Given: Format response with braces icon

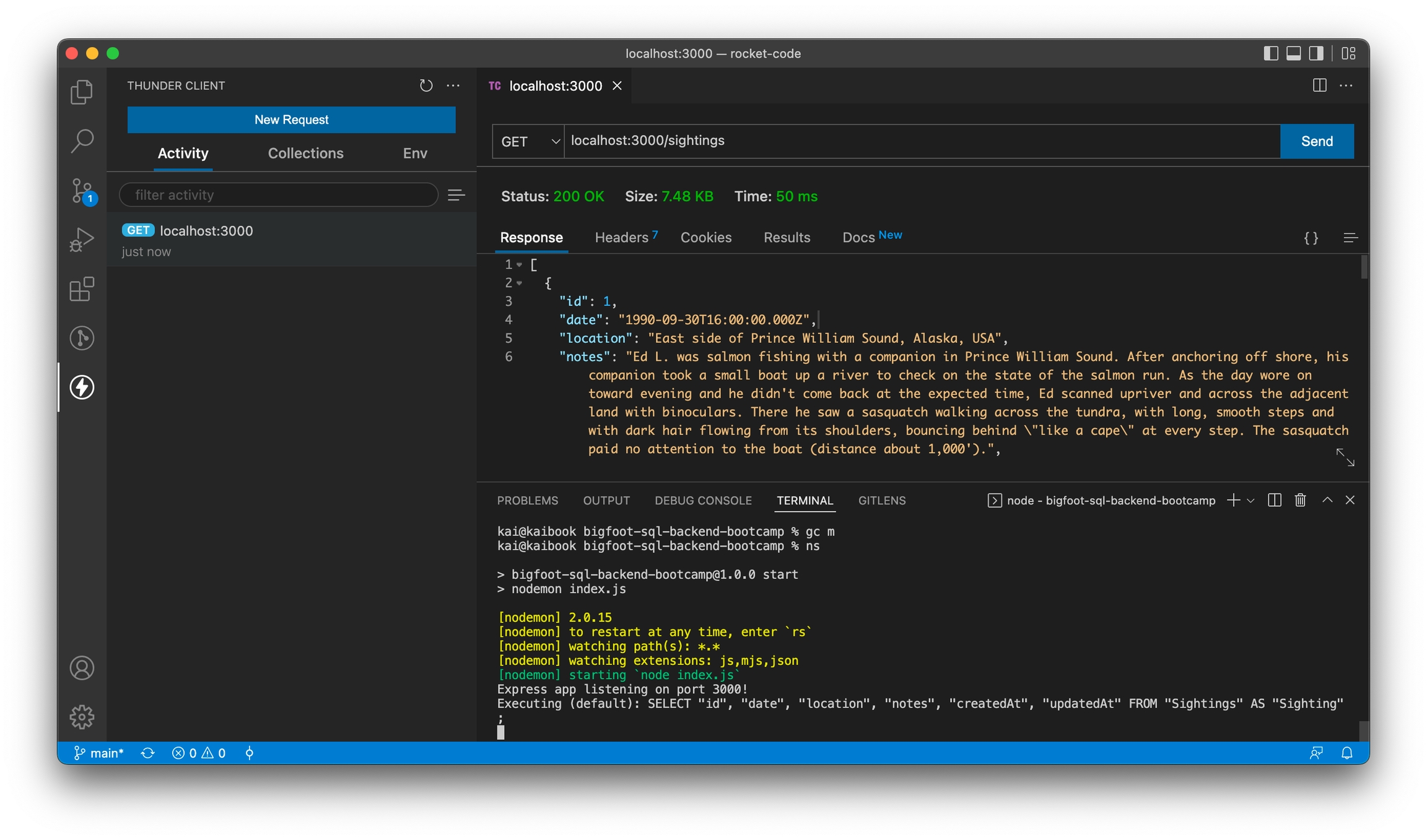Looking at the screenshot, I should click(1311, 238).
